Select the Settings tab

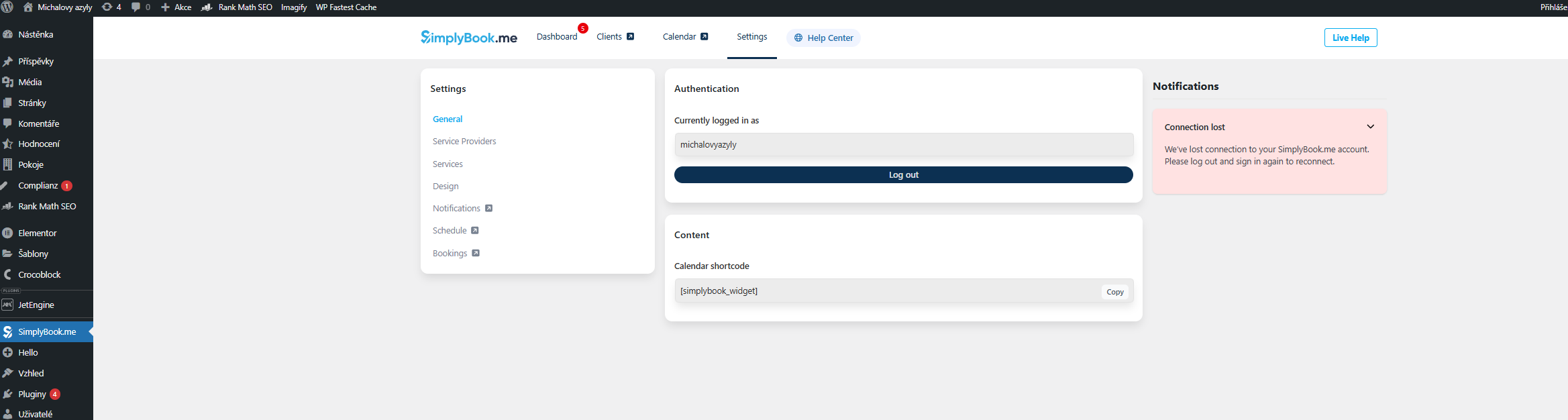751,37
